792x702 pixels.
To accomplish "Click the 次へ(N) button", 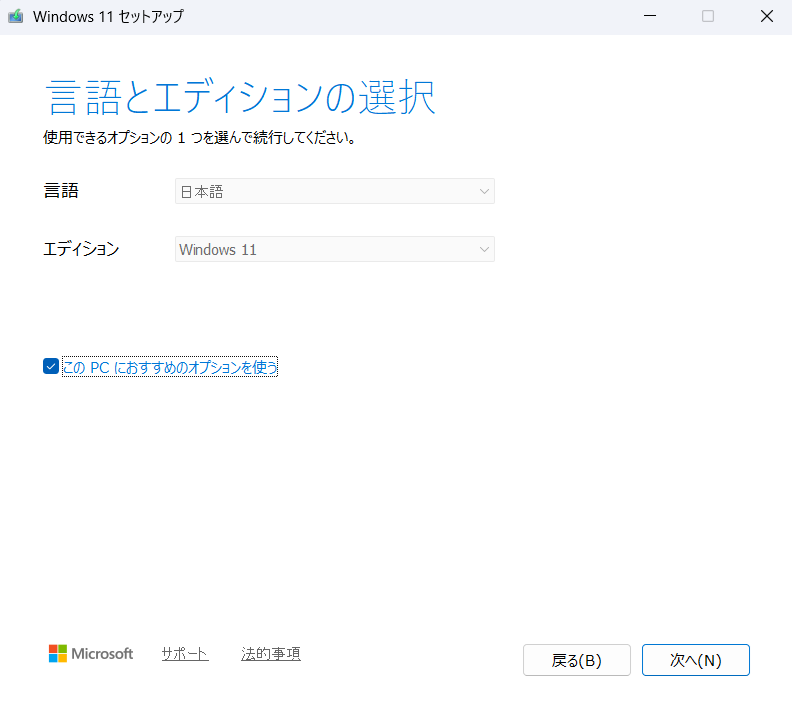I will [696, 660].
